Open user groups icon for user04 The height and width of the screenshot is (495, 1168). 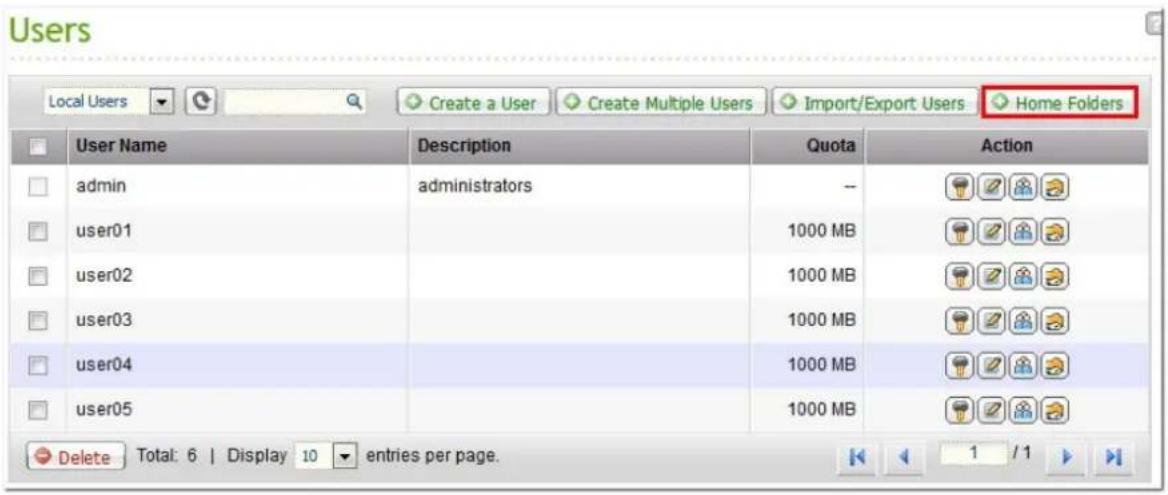click(x=1022, y=365)
